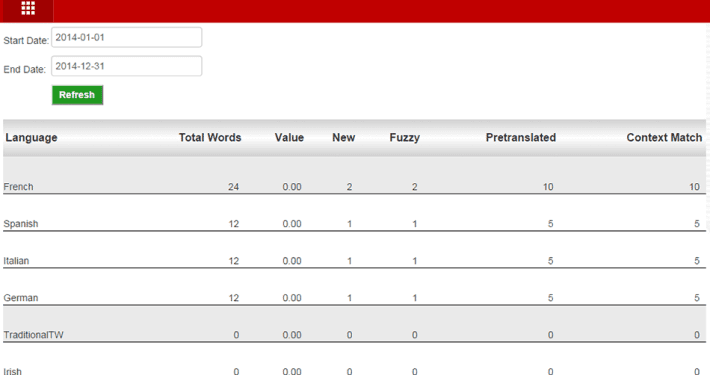Click Spanish Context Match count 5
Viewport: 710px width, 375px height.
tap(697, 224)
